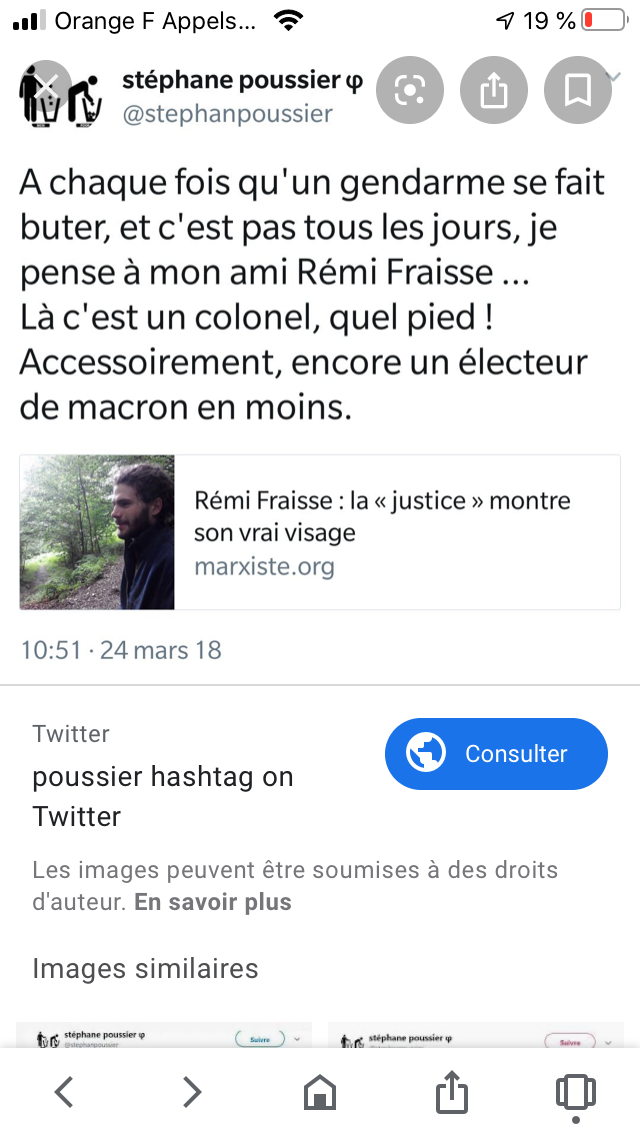Tap the Suivre button in the second similar image

click(569, 1041)
